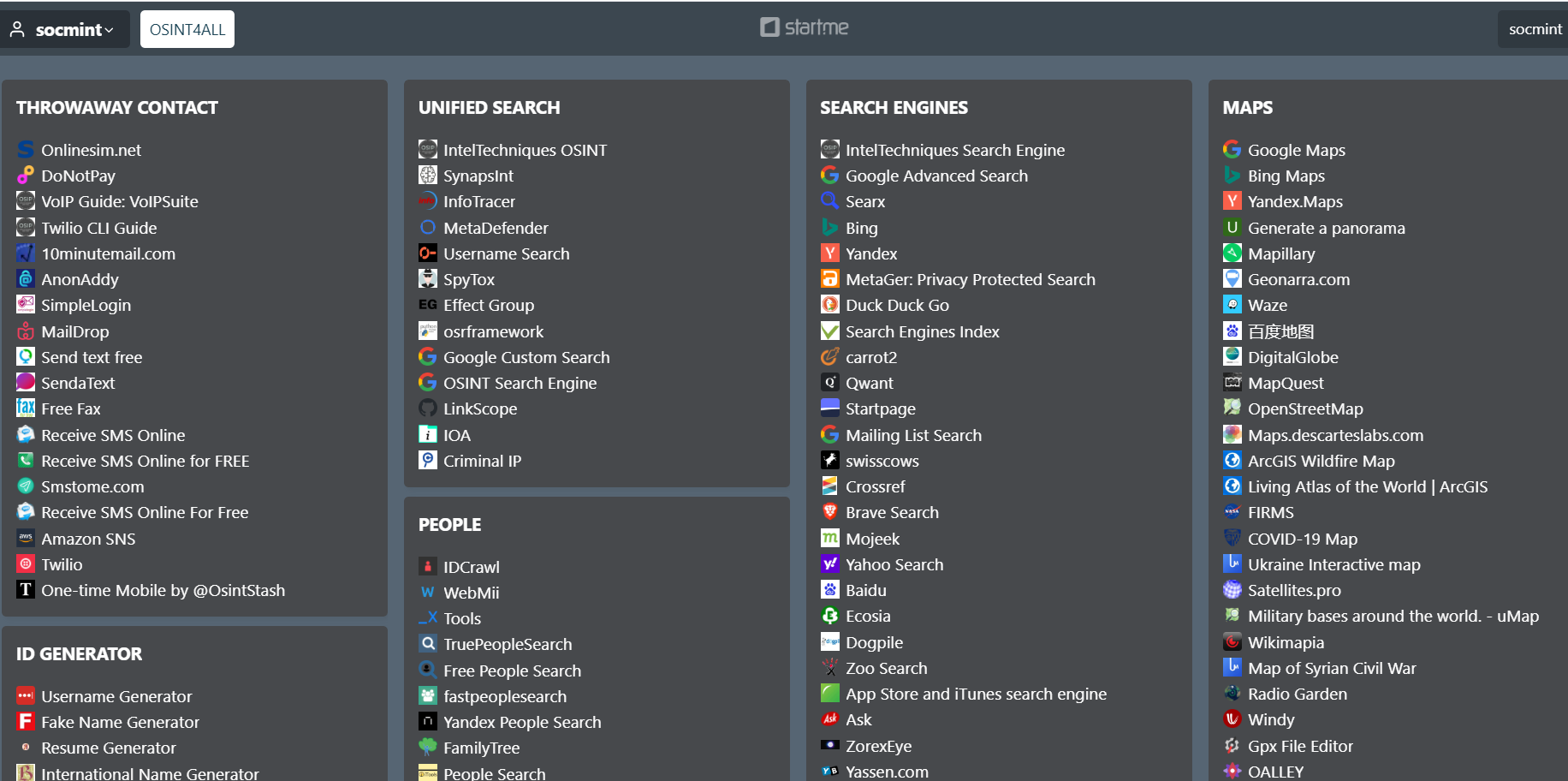Click the SEARCH ENGINES widget title
This screenshot has height=781, width=1568.
tap(894, 108)
